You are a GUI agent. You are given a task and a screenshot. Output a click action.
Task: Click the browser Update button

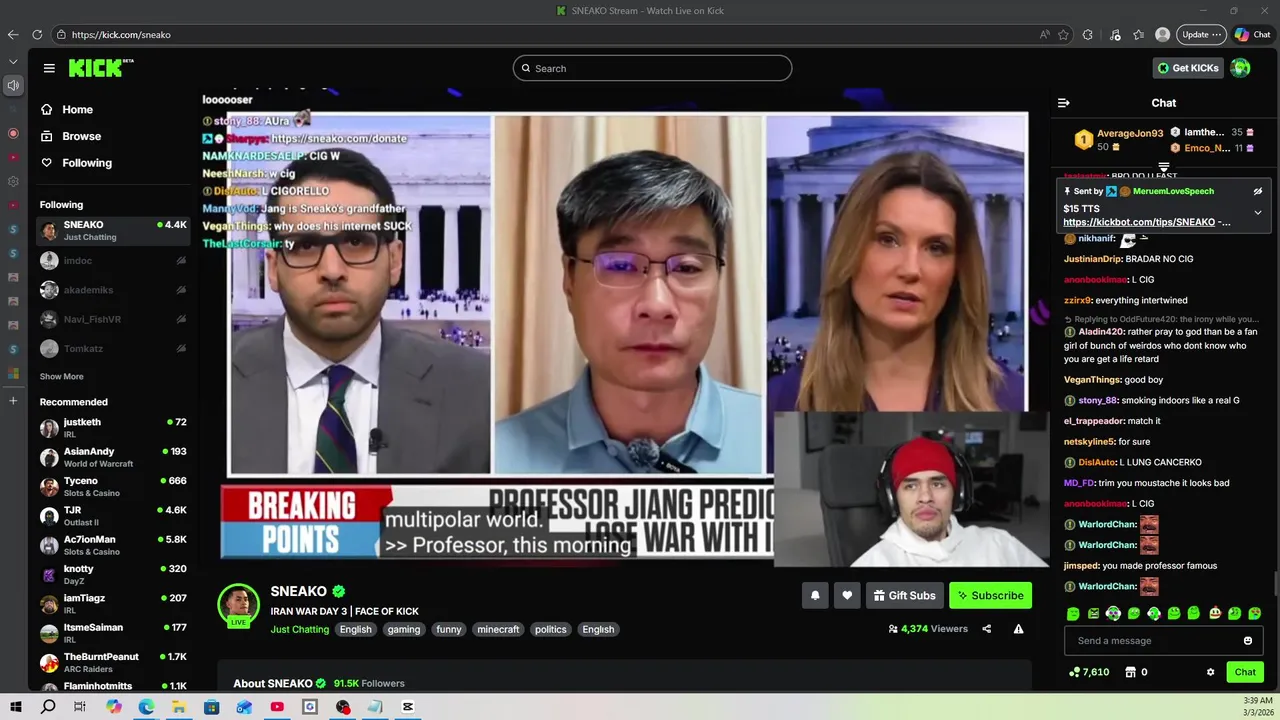coord(1201,34)
